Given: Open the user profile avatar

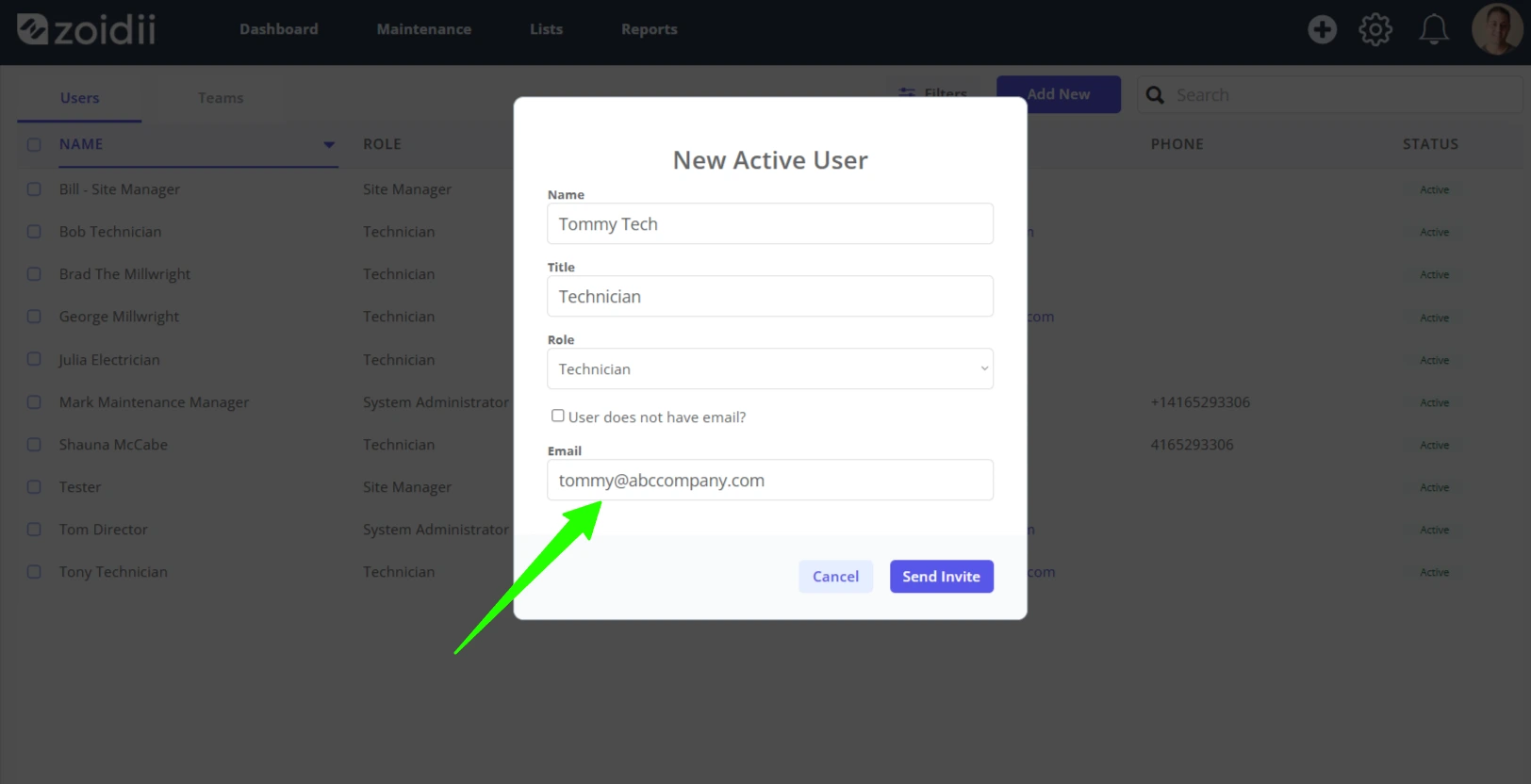Looking at the screenshot, I should 1496,29.
